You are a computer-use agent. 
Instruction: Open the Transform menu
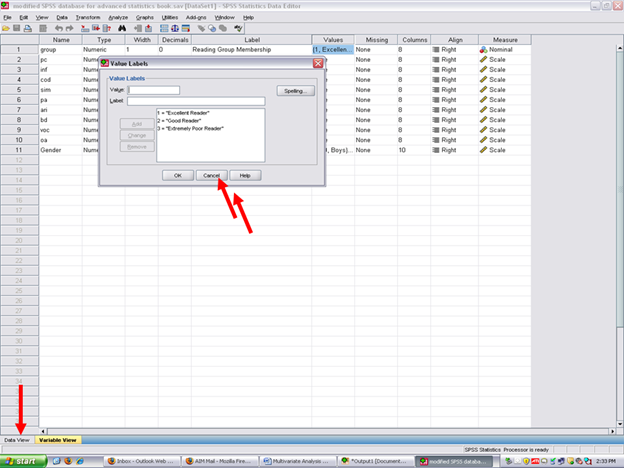87,17
